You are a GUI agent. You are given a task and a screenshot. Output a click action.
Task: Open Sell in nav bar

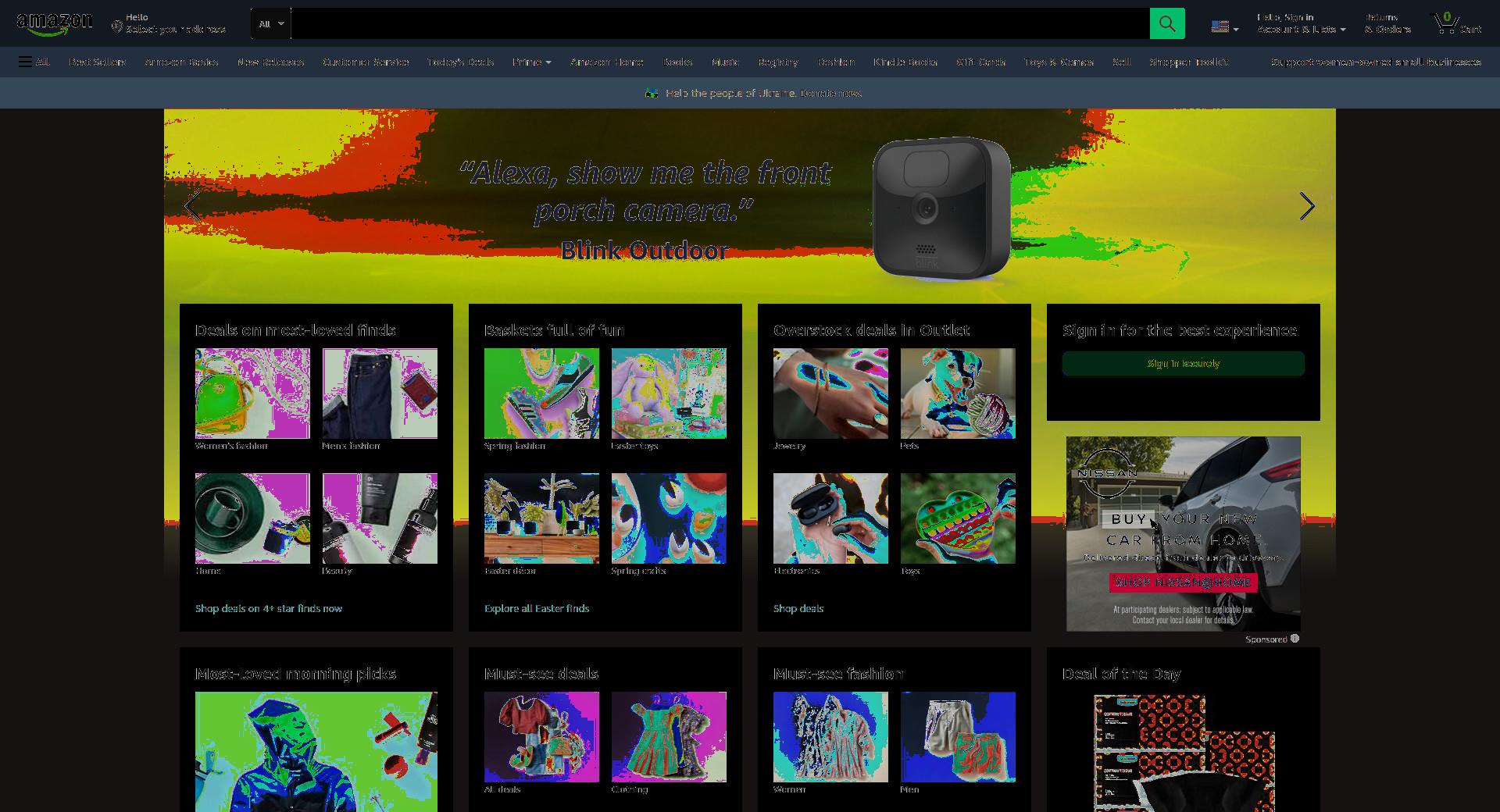pyautogui.click(x=1121, y=62)
